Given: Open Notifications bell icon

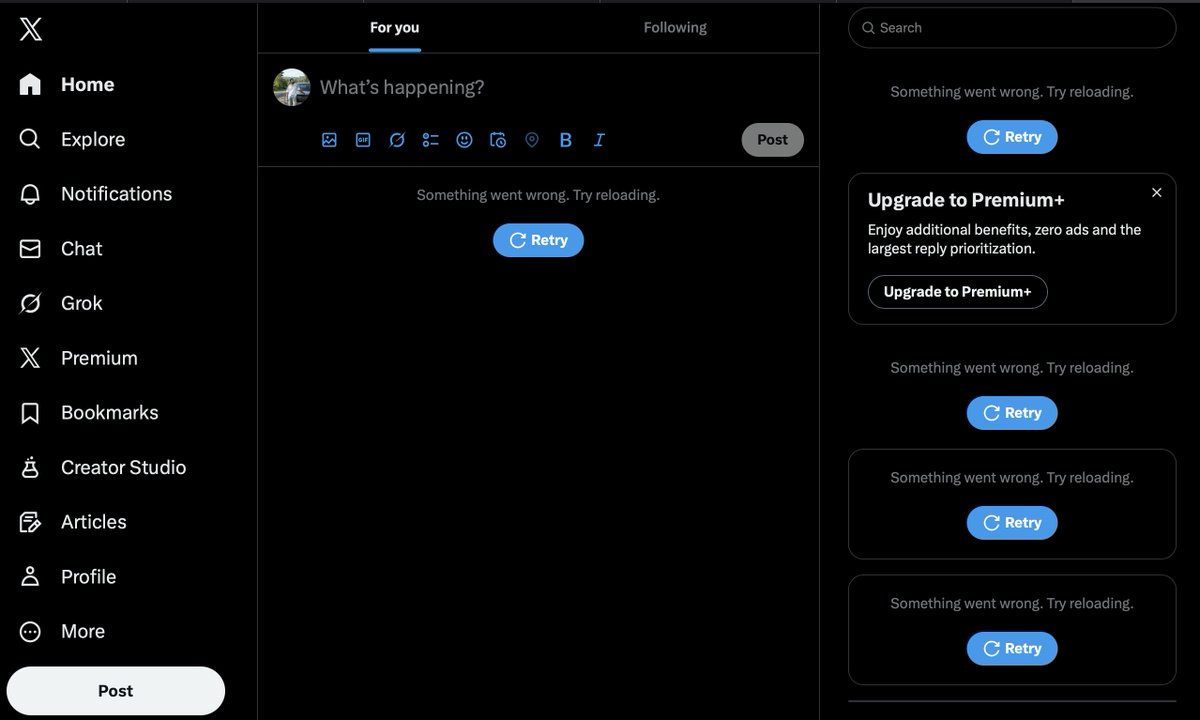Looking at the screenshot, I should pos(30,194).
